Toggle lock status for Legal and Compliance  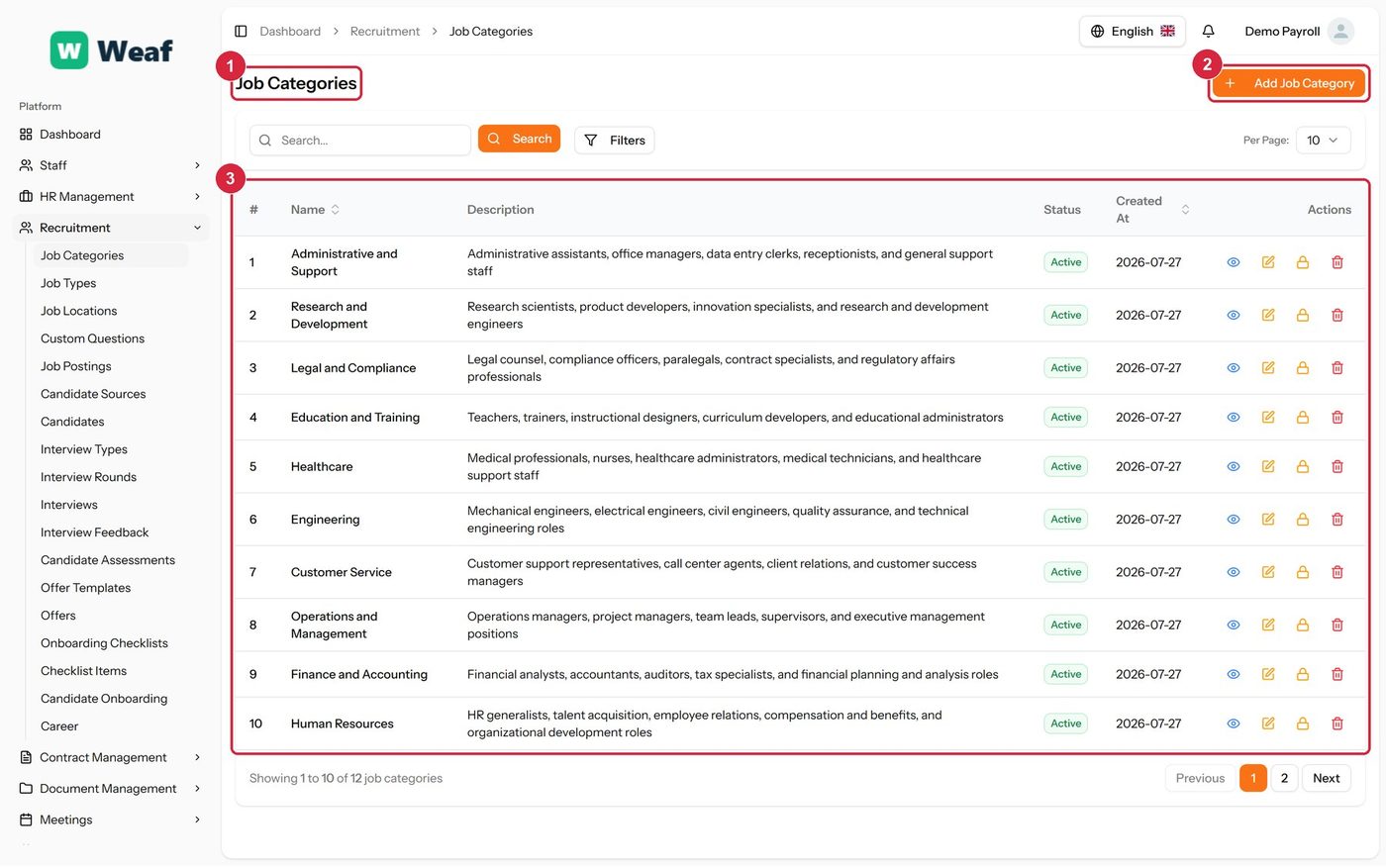click(x=1303, y=368)
